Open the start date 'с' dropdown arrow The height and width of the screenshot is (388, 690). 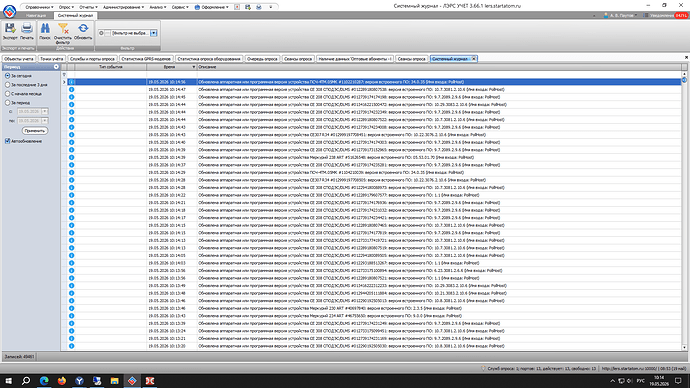coord(44,111)
